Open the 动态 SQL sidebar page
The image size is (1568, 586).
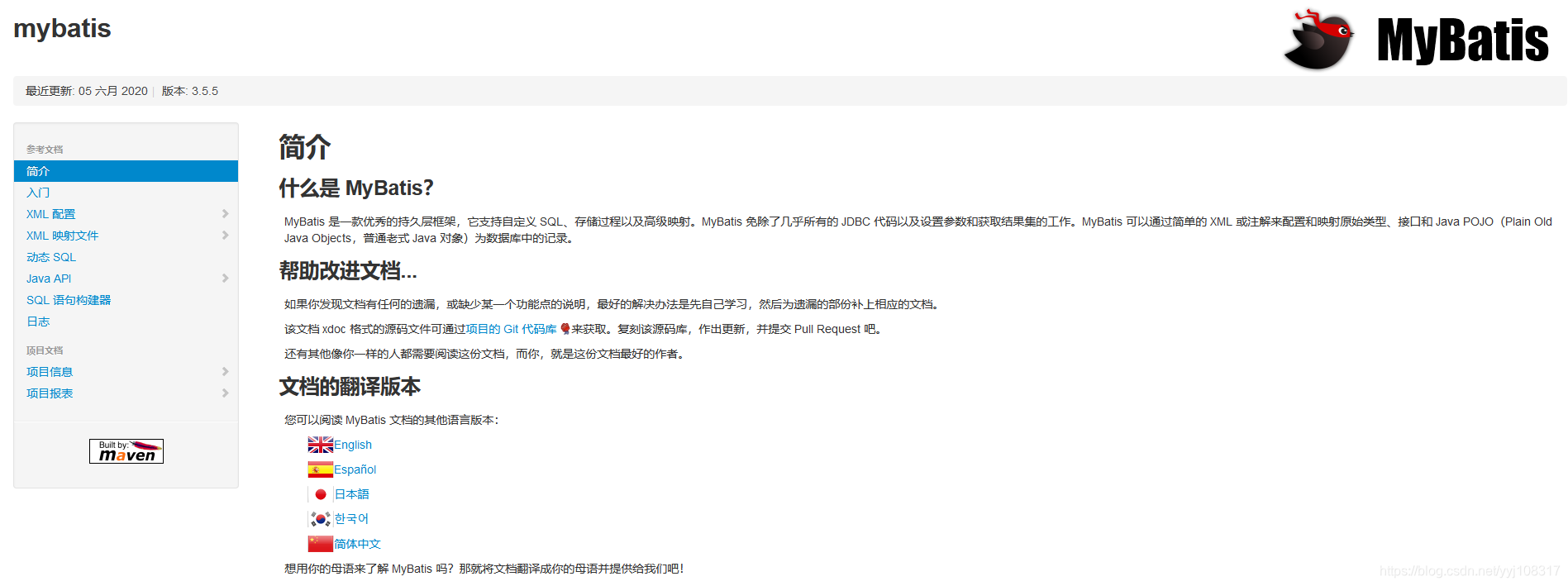[x=50, y=257]
